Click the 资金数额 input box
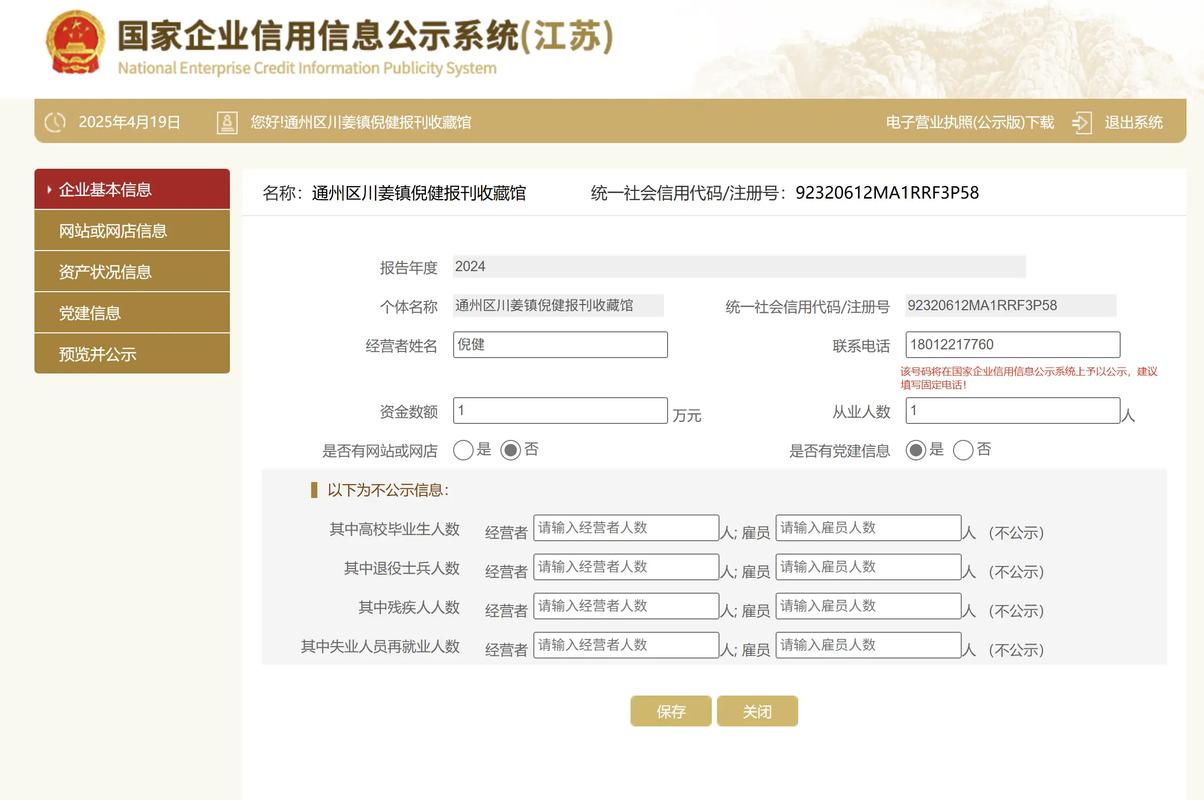Image resolution: width=1204 pixels, height=800 pixels. [560, 410]
